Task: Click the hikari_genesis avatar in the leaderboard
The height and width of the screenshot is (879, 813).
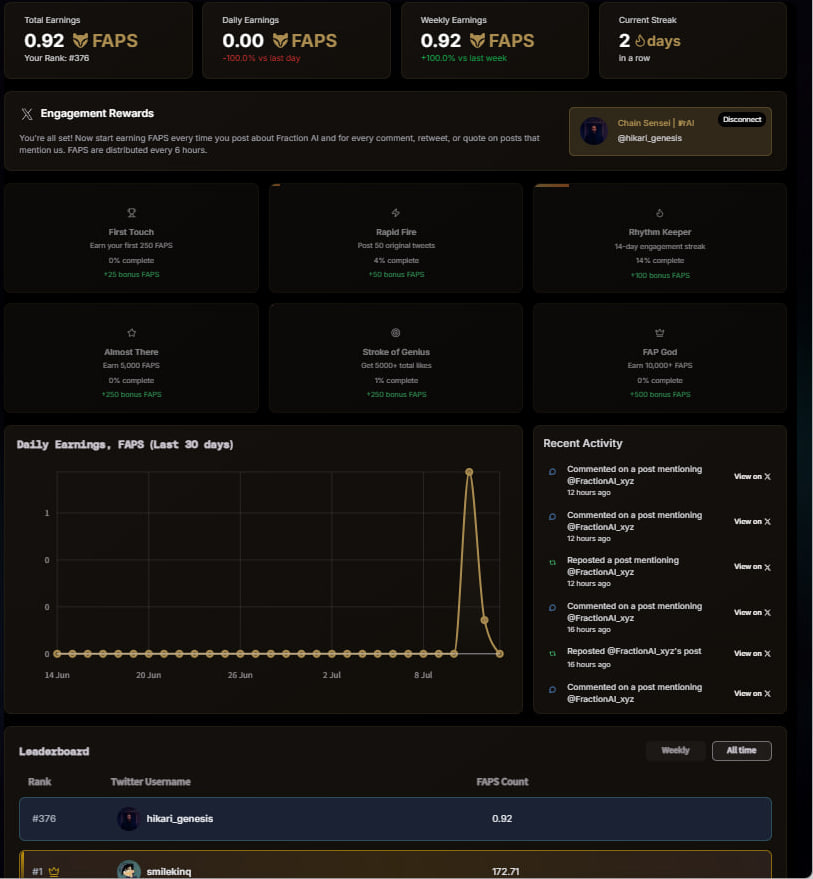Action: click(128, 818)
